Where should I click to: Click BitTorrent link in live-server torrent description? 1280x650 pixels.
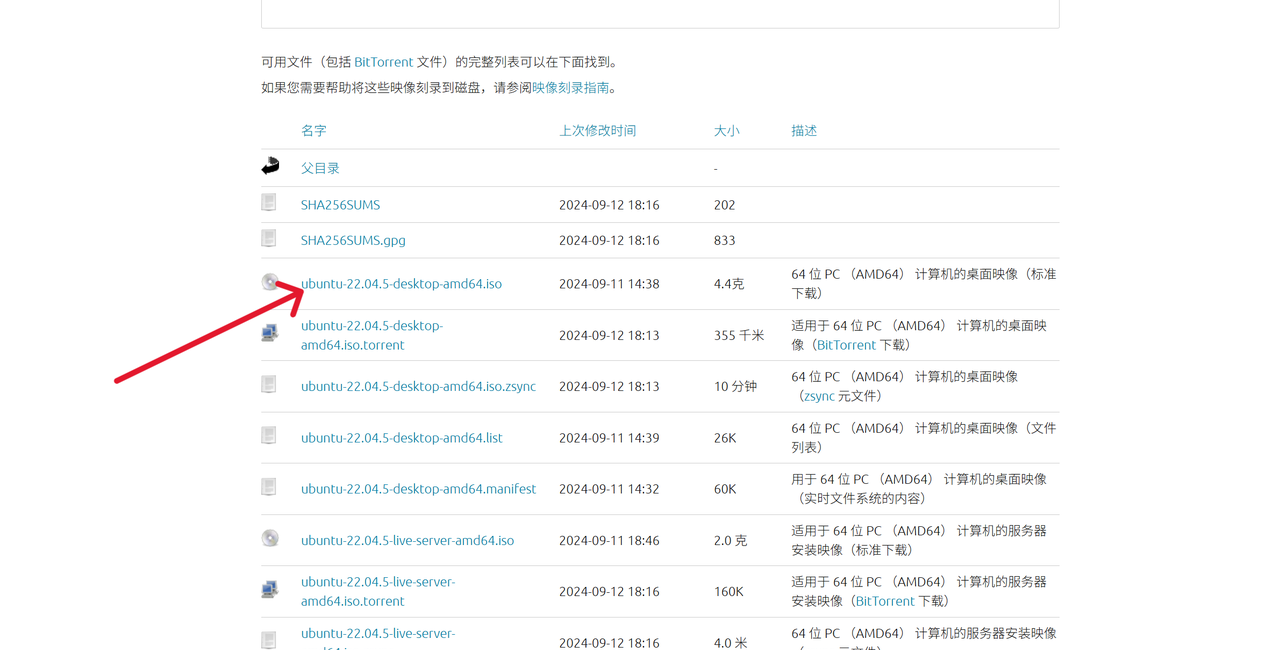click(x=885, y=601)
